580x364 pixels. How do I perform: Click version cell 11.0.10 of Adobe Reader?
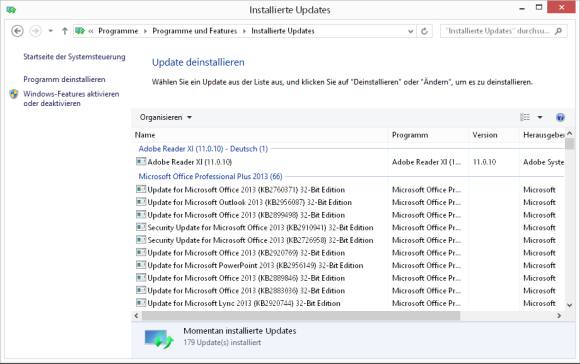[484, 162]
